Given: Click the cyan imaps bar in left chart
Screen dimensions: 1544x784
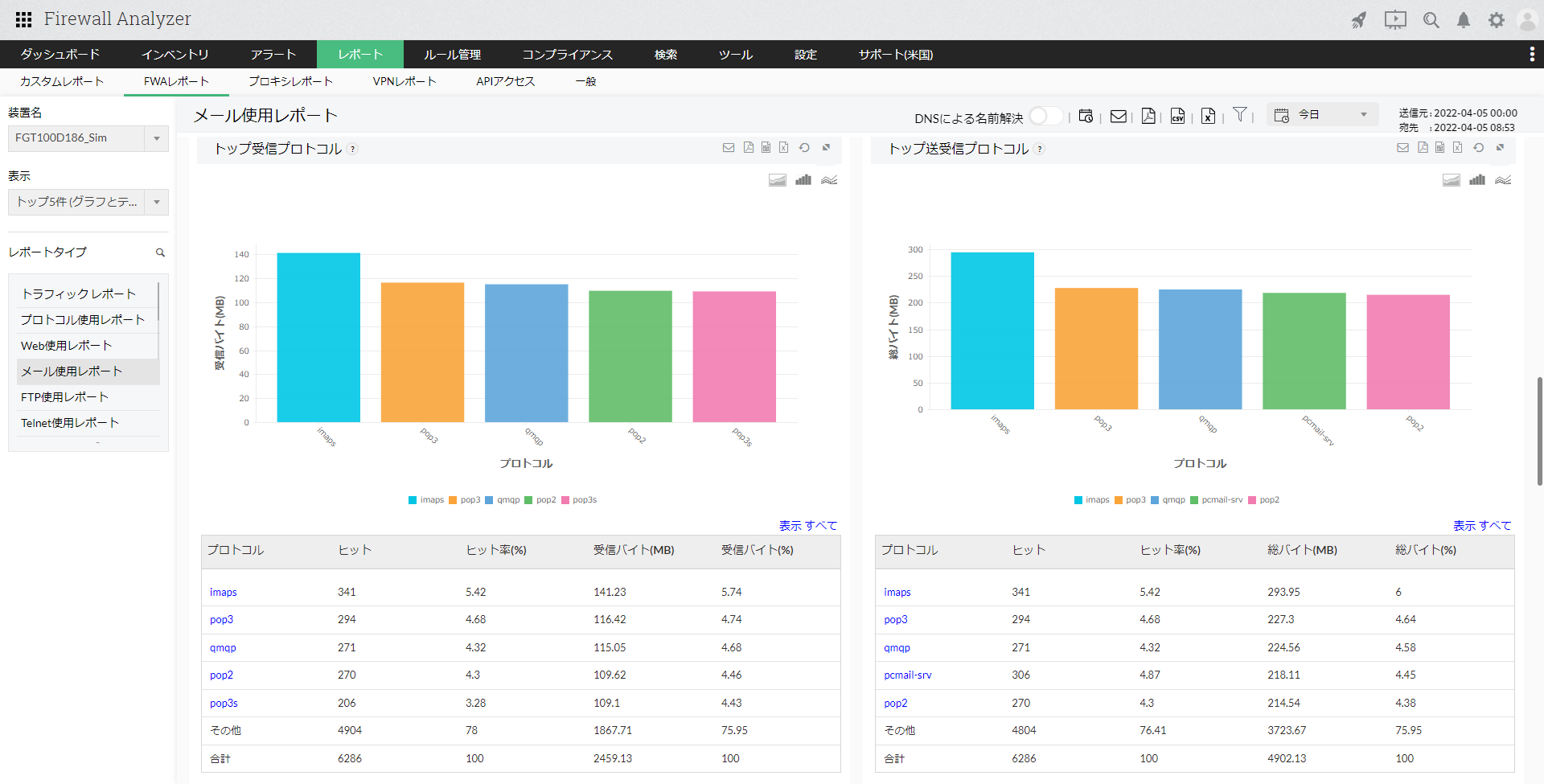Looking at the screenshot, I should click(318, 338).
